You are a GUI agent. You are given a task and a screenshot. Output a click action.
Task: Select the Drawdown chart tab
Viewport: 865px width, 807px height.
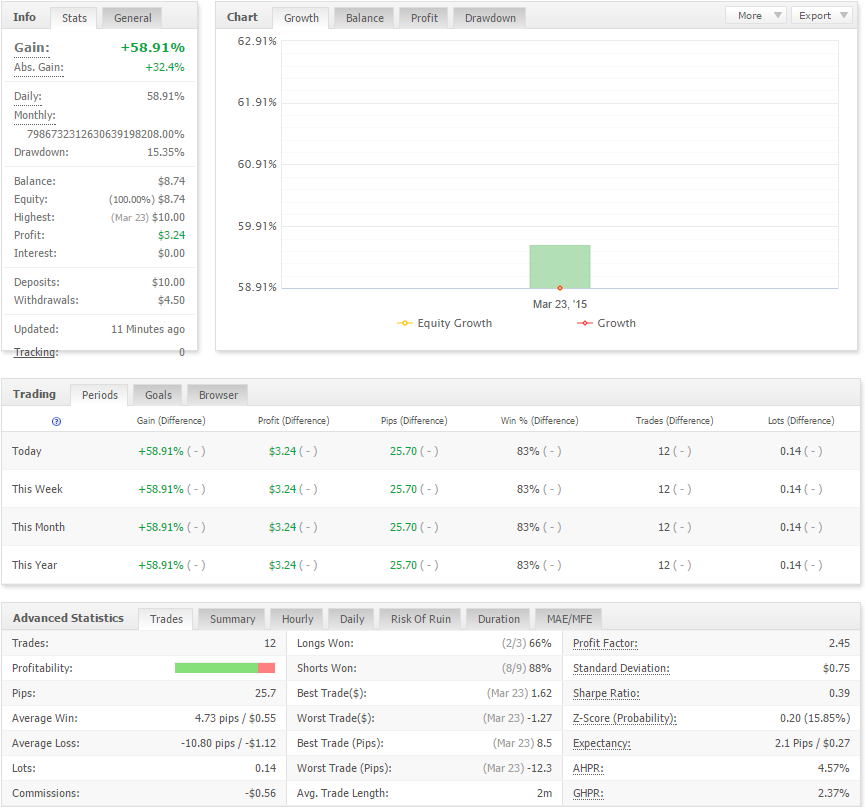[x=490, y=18]
